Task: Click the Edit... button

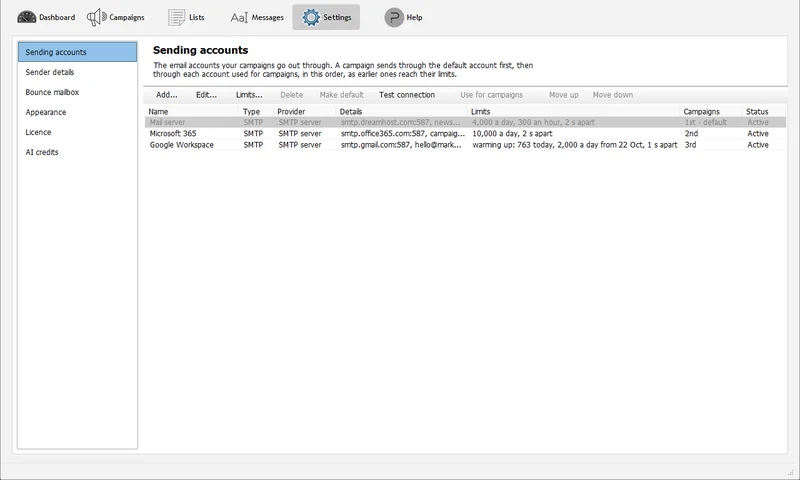Action: coord(206,95)
